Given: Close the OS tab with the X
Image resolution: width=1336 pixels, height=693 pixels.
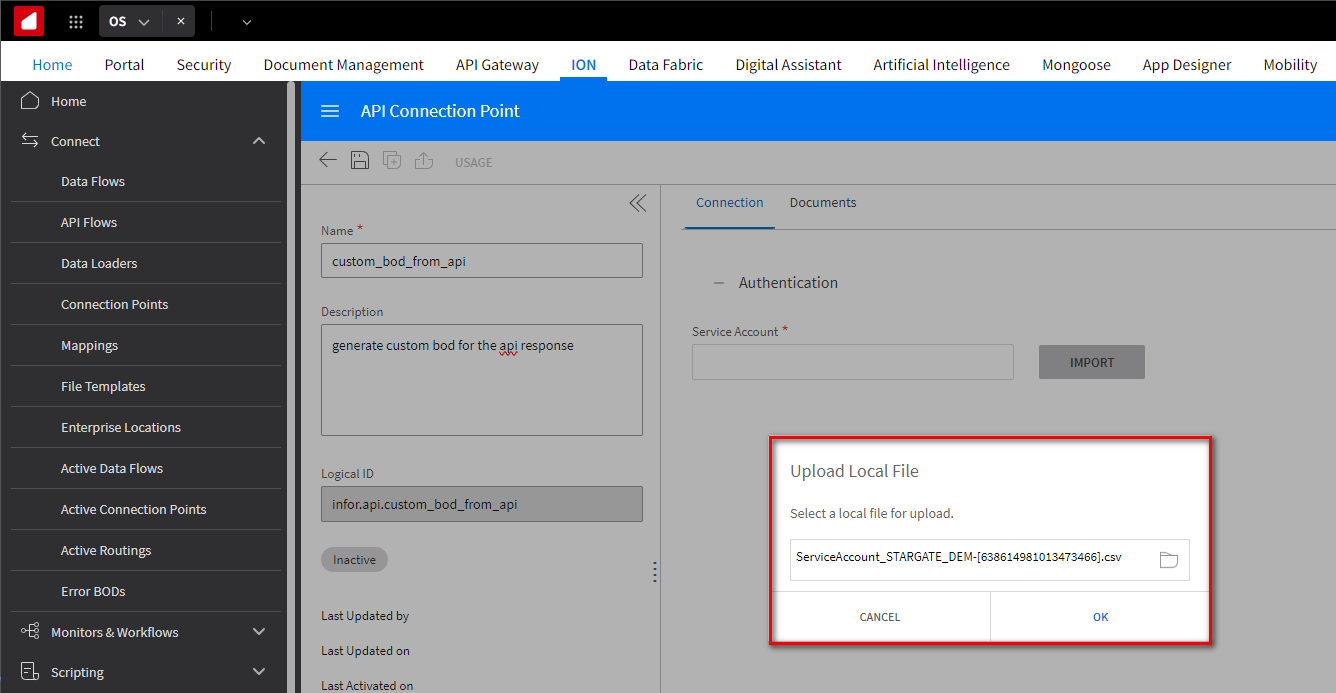Looking at the screenshot, I should click(x=180, y=21).
